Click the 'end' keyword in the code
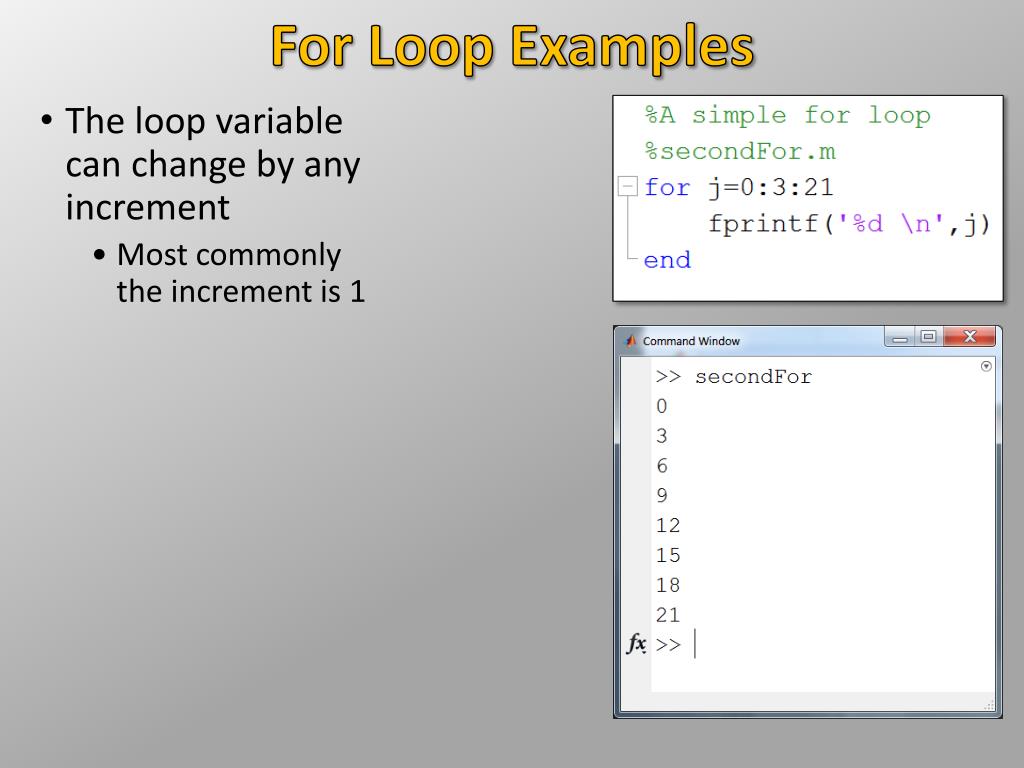 (667, 260)
